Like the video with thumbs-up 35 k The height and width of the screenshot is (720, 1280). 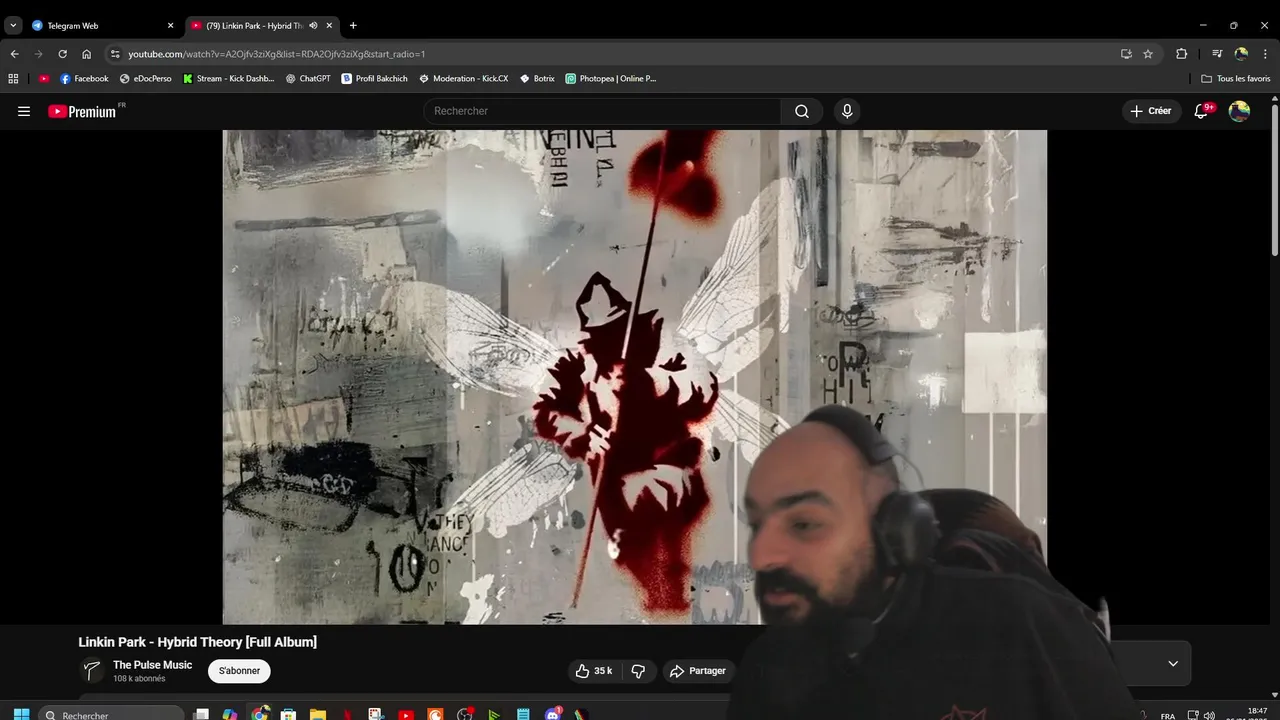pos(593,671)
